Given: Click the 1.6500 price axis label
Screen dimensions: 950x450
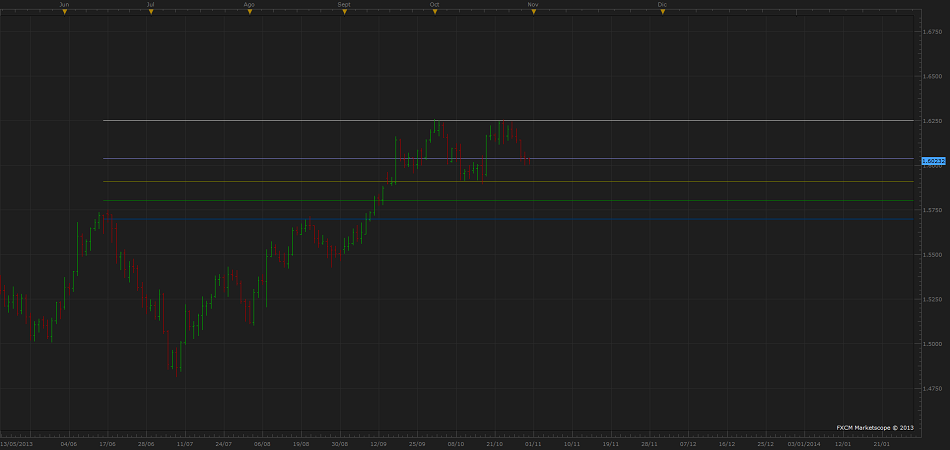Looking at the screenshot, I should click(932, 76).
